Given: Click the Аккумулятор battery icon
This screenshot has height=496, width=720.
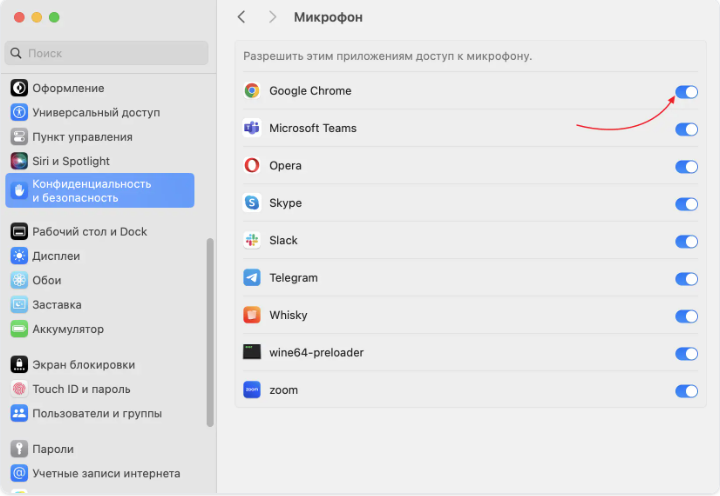Looking at the screenshot, I should click(19, 329).
